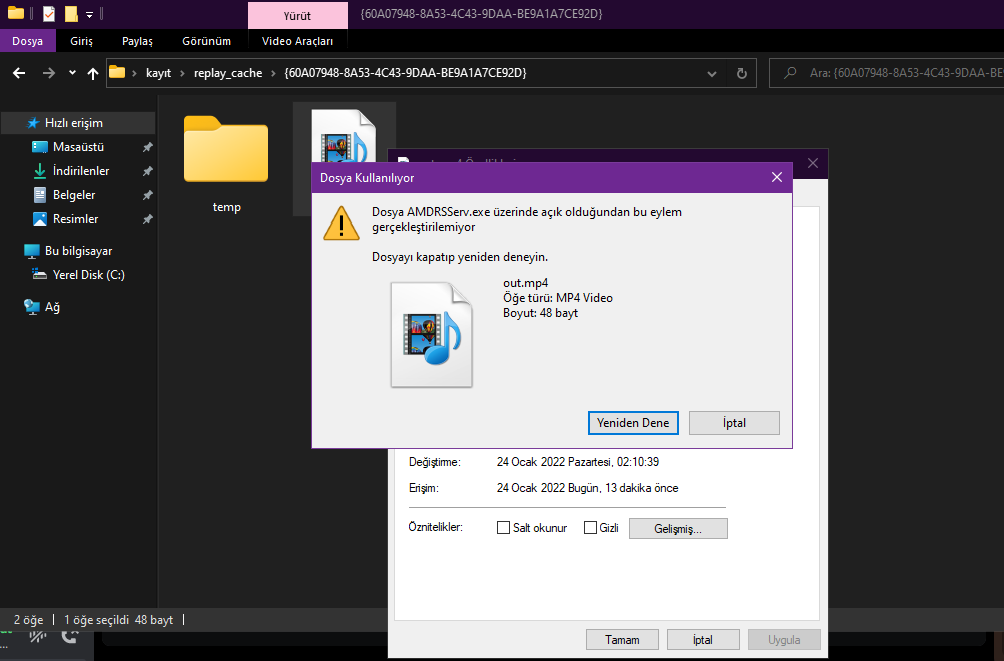Select Ağ in the navigation pane
The width and height of the screenshot is (1004, 661).
tap(52, 307)
